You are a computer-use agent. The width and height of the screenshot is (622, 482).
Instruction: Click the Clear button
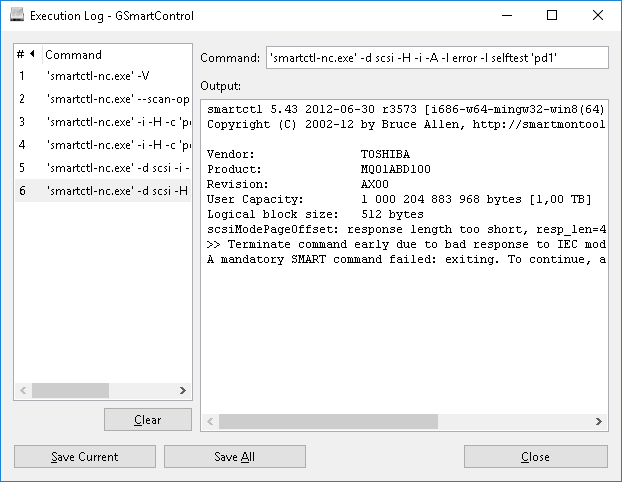point(148,419)
